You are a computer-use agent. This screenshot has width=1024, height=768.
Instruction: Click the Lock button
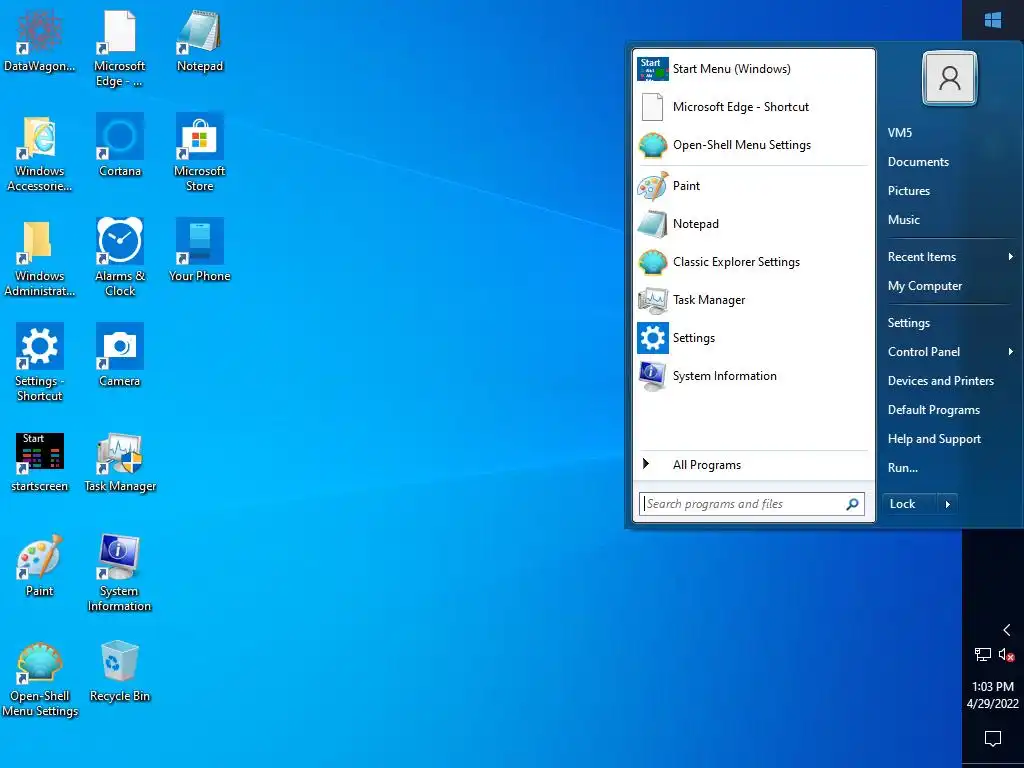click(910, 504)
